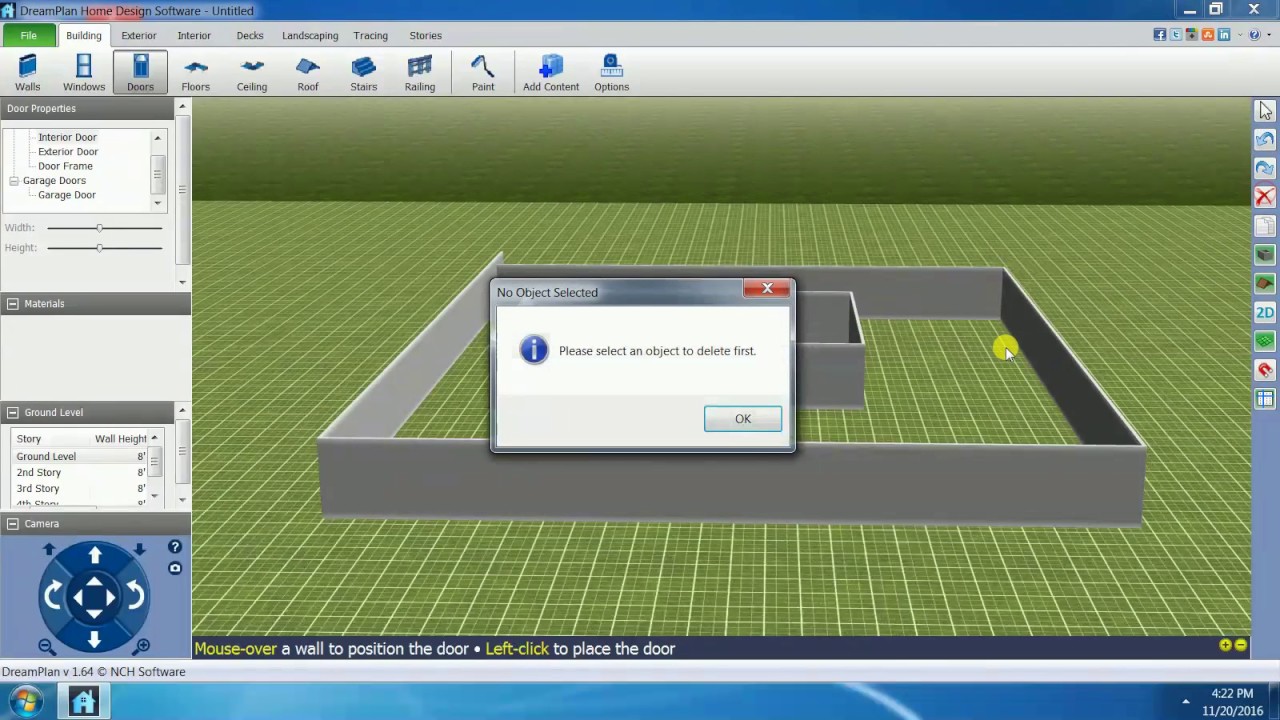Choose the select arrow cursor tool

1265,110
